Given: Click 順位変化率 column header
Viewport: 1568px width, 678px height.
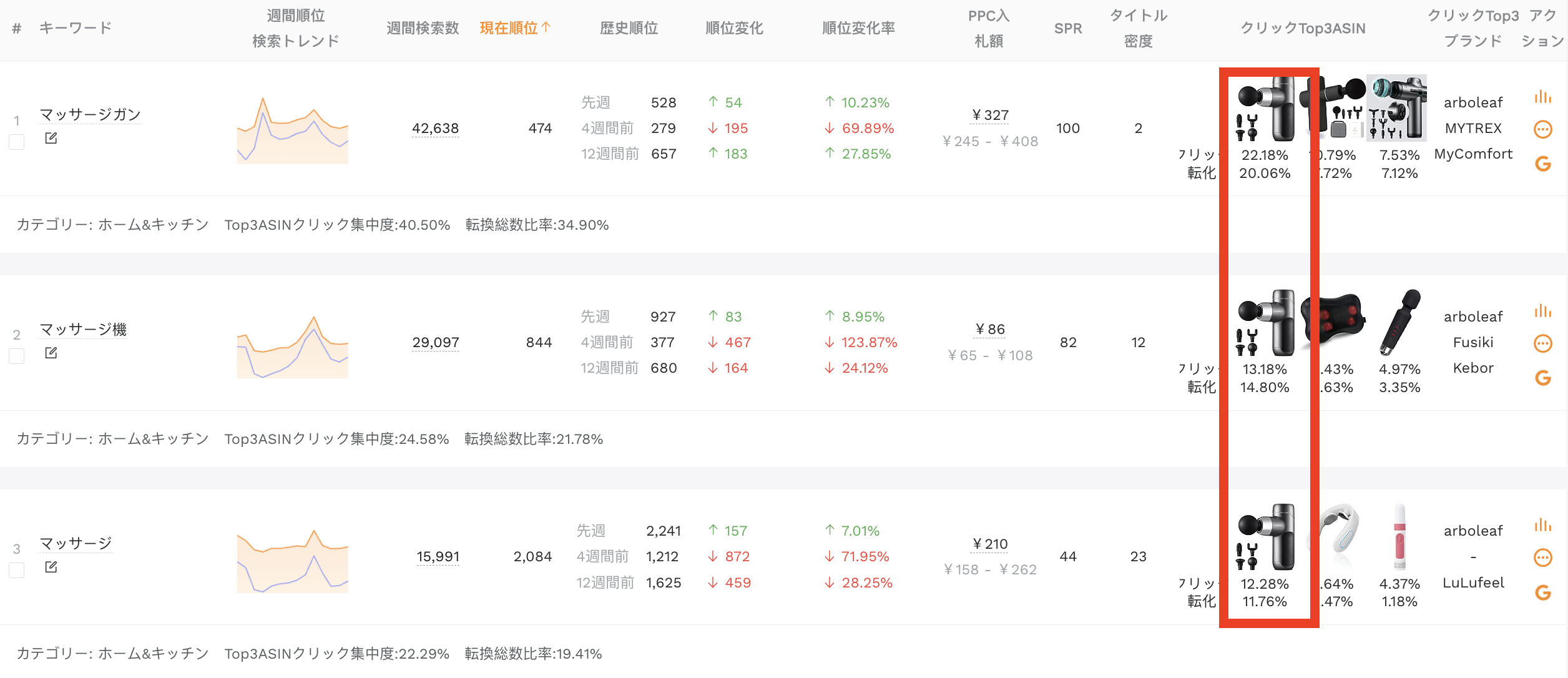Looking at the screenshot, I should pyautogui.click(x=858, y=28).
